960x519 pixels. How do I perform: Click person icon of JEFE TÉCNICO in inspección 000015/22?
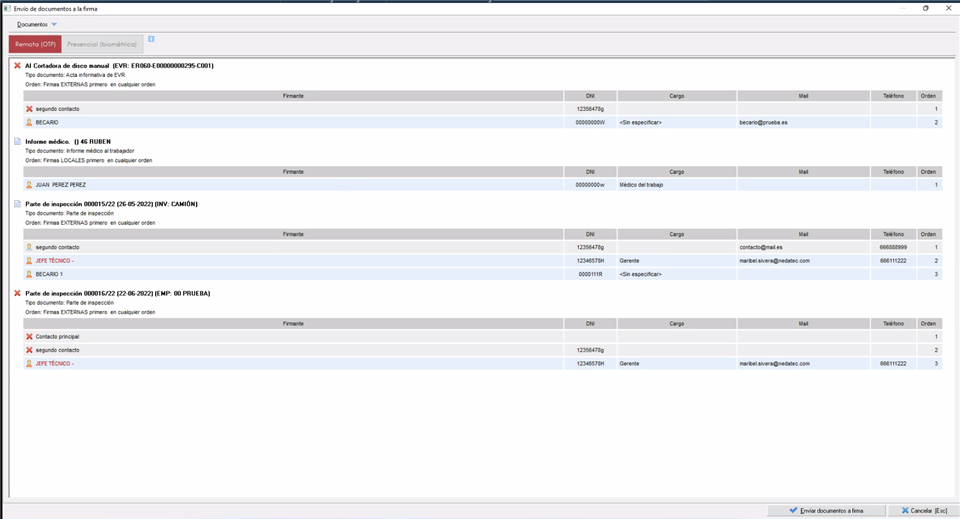pyautogui.click(x=29, y=261)
